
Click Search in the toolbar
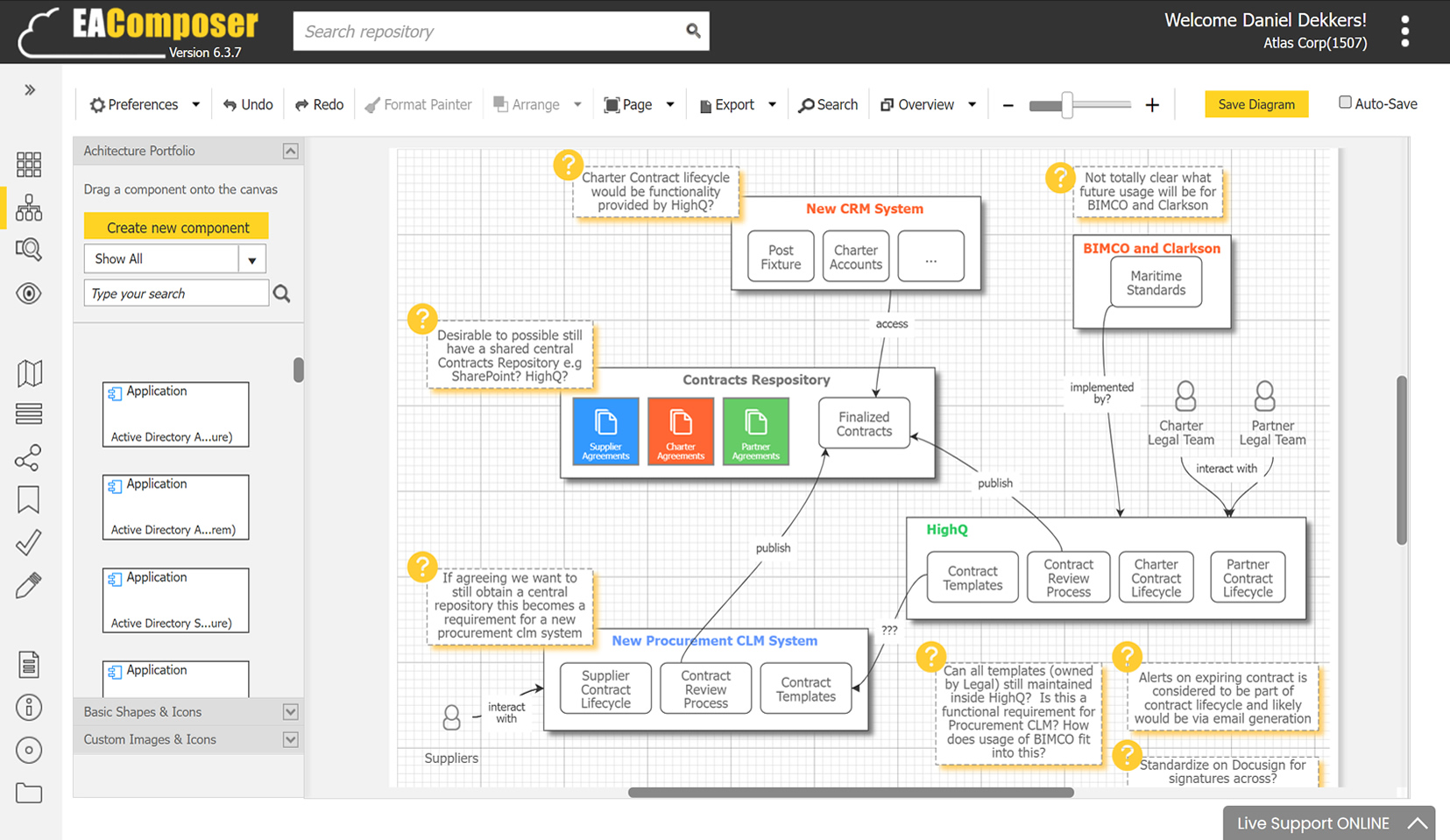click(828, 104)
